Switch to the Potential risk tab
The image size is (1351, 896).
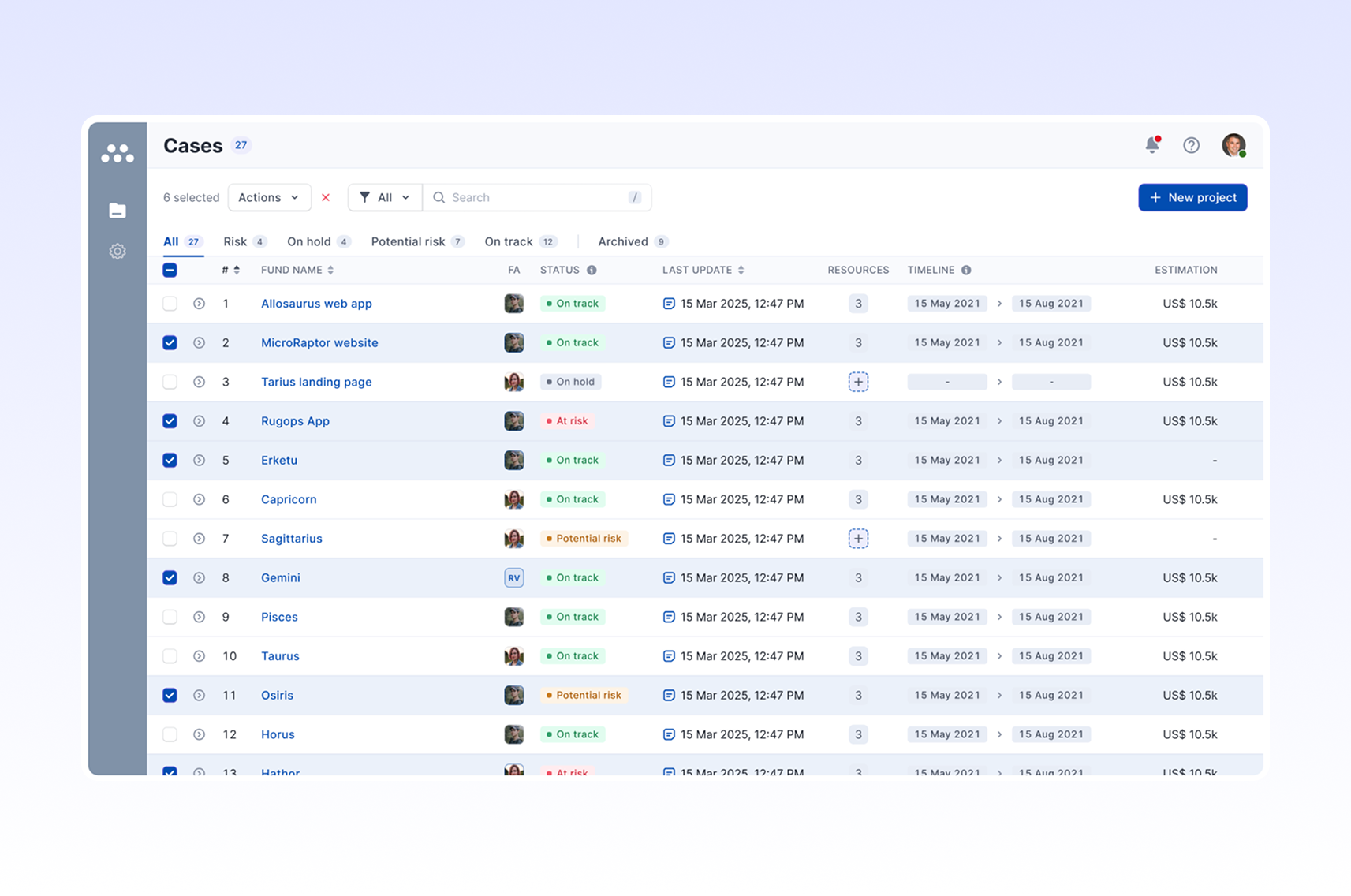tap(408, 242)
